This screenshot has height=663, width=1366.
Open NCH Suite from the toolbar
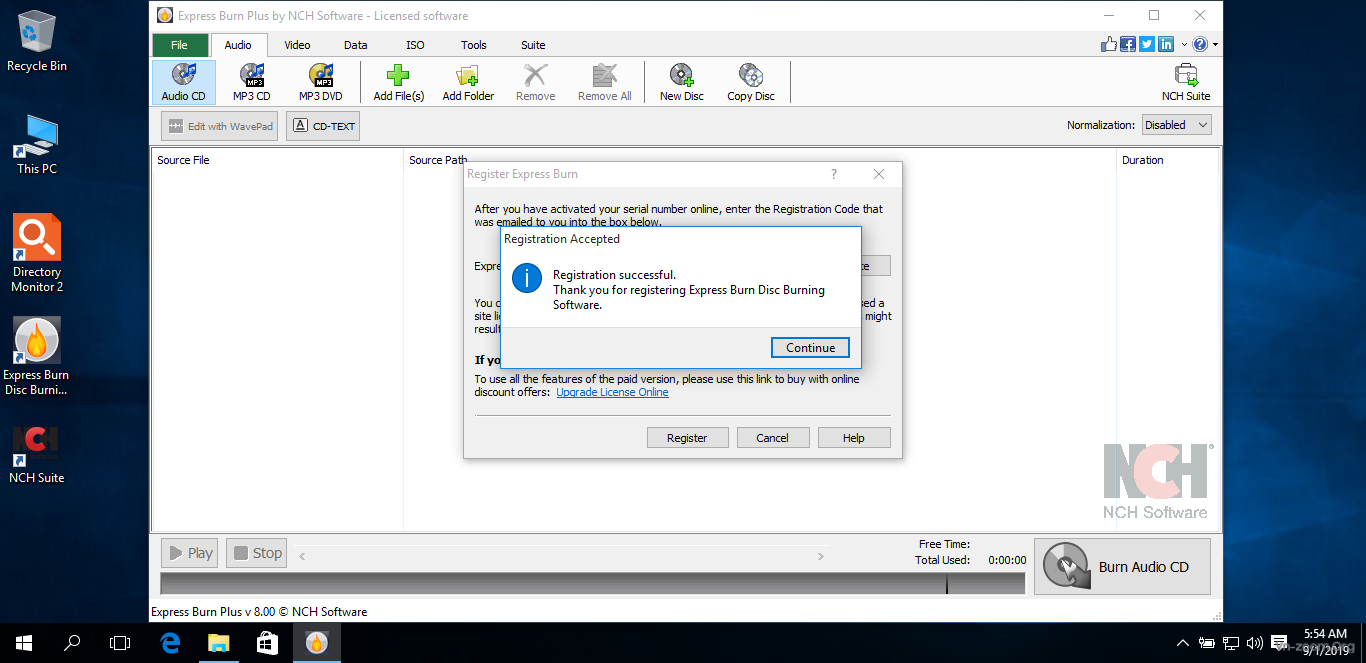tap(1185, 82)
